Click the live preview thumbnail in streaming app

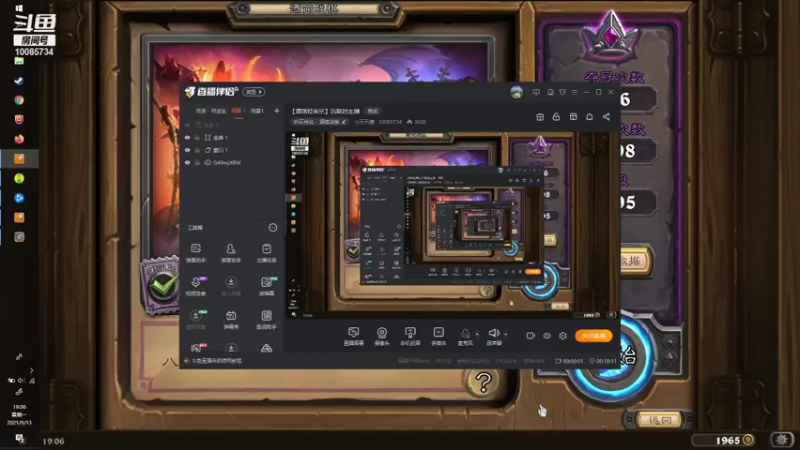(452, 226)
